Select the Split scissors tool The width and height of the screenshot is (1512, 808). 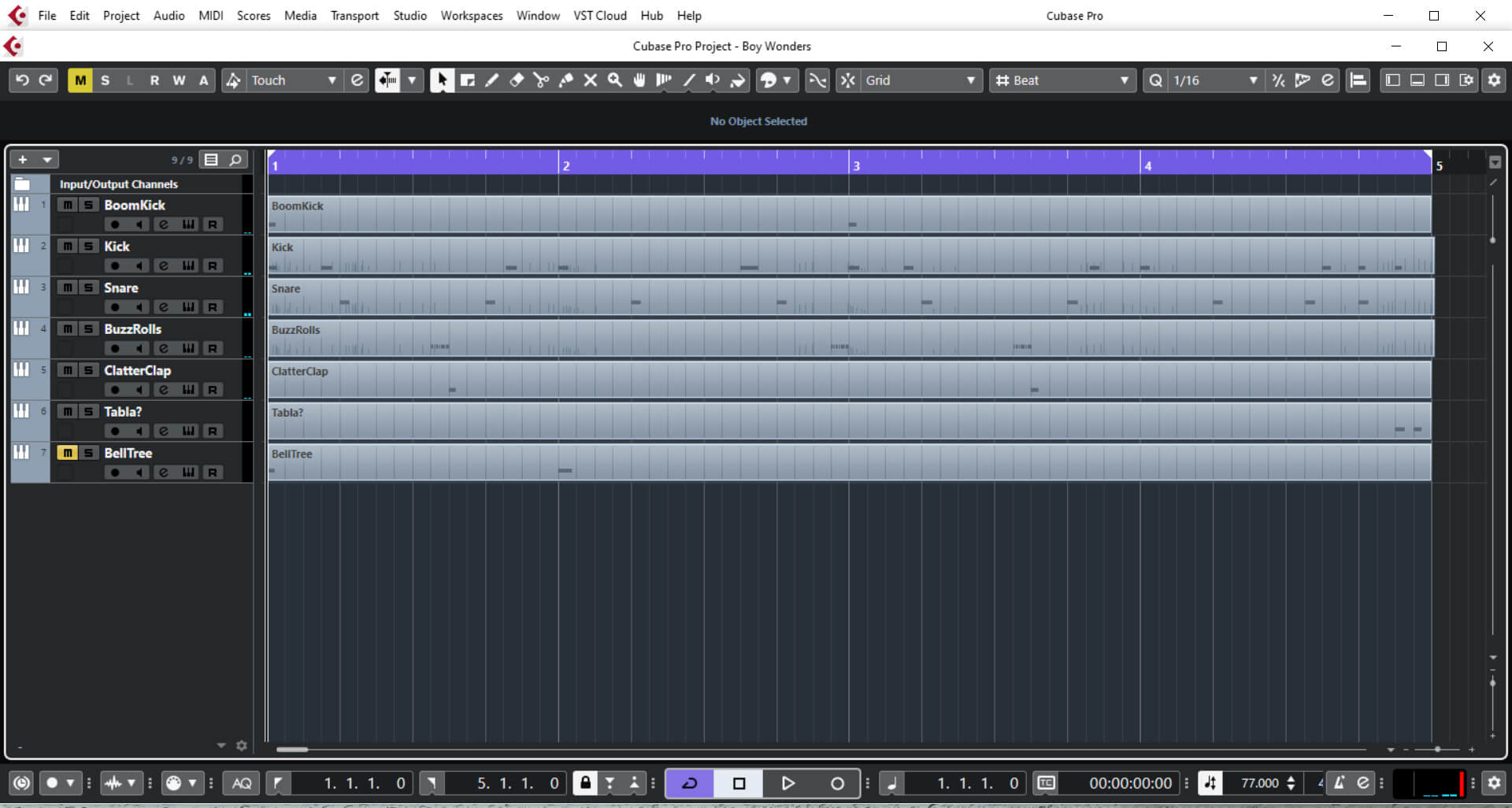coord(541,80)
